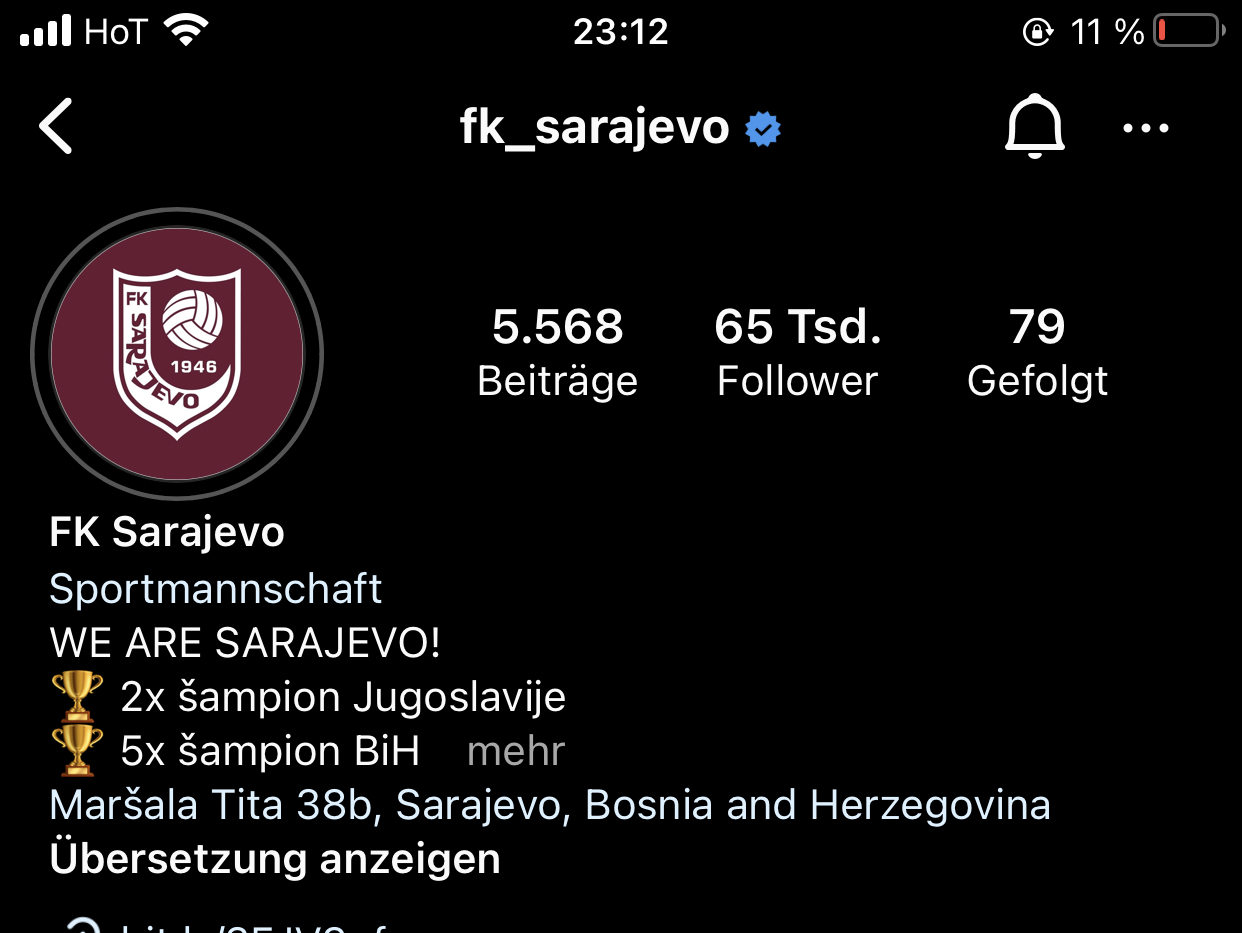Screen dimensions: 1242x933
Task: Tap the FK Sarajevo display name
Action: [167, 532]
